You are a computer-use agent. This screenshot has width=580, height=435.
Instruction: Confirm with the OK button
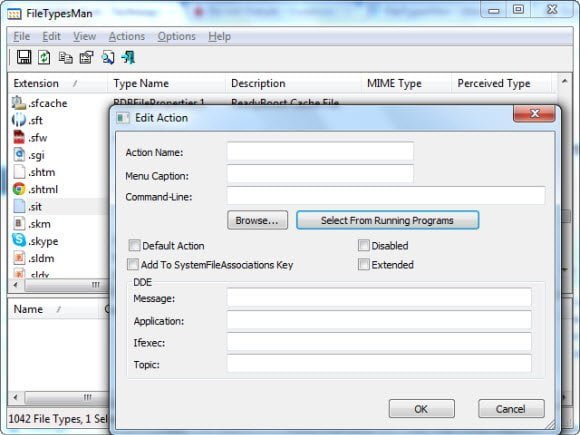[421, 409]
